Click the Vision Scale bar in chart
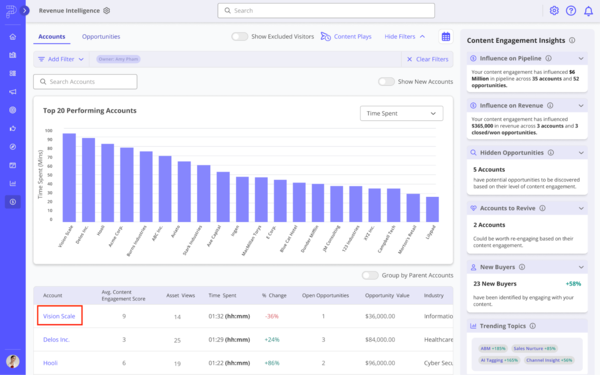 click(69, 178)
